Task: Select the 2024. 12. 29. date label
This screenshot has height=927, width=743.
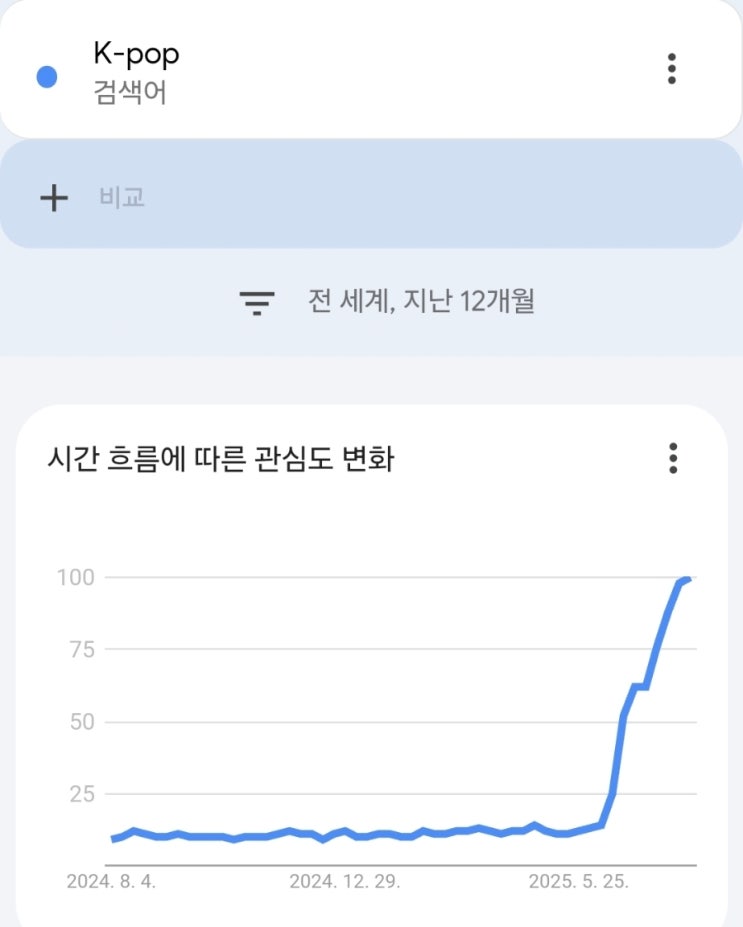Action: (x=345, y=883)
